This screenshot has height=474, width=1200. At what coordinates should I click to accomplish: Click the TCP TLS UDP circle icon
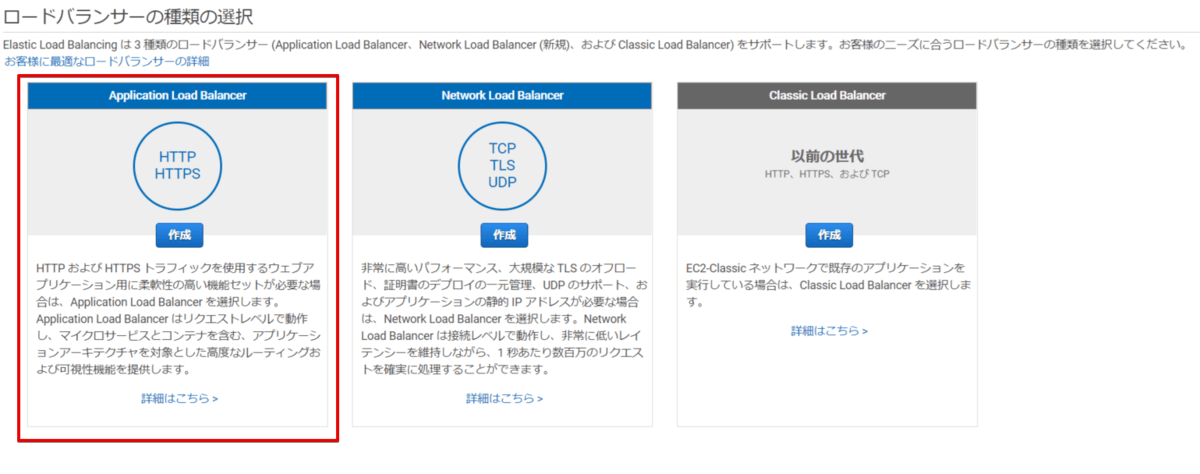[x=502, y=165]
